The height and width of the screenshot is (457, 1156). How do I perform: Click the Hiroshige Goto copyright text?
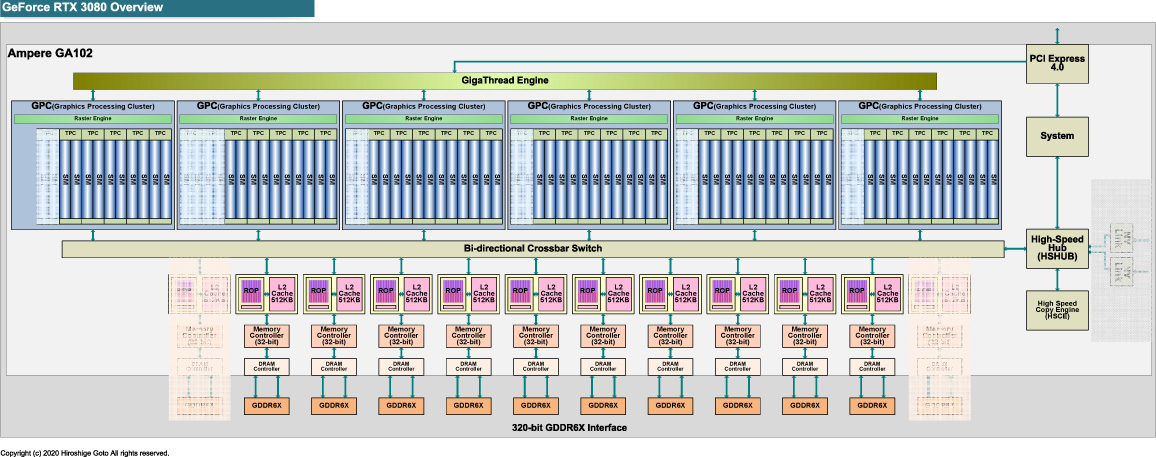tap(85, 453)
